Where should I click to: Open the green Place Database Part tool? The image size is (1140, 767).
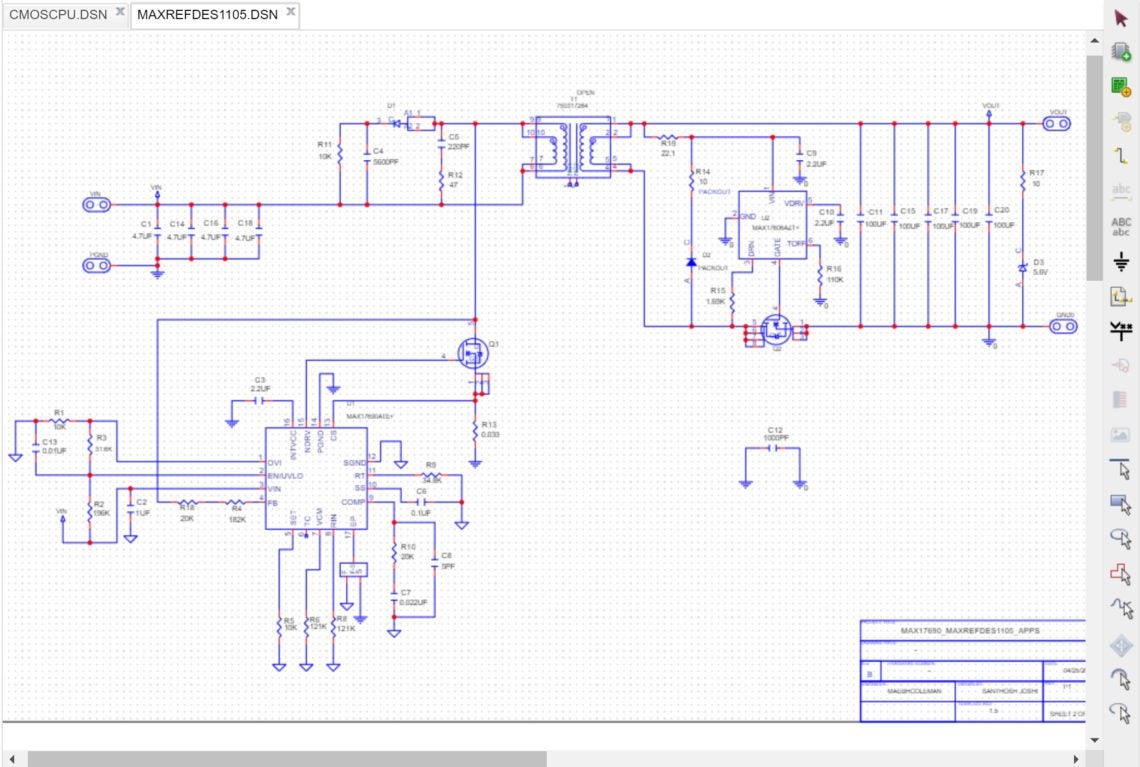coord(1120,87)
